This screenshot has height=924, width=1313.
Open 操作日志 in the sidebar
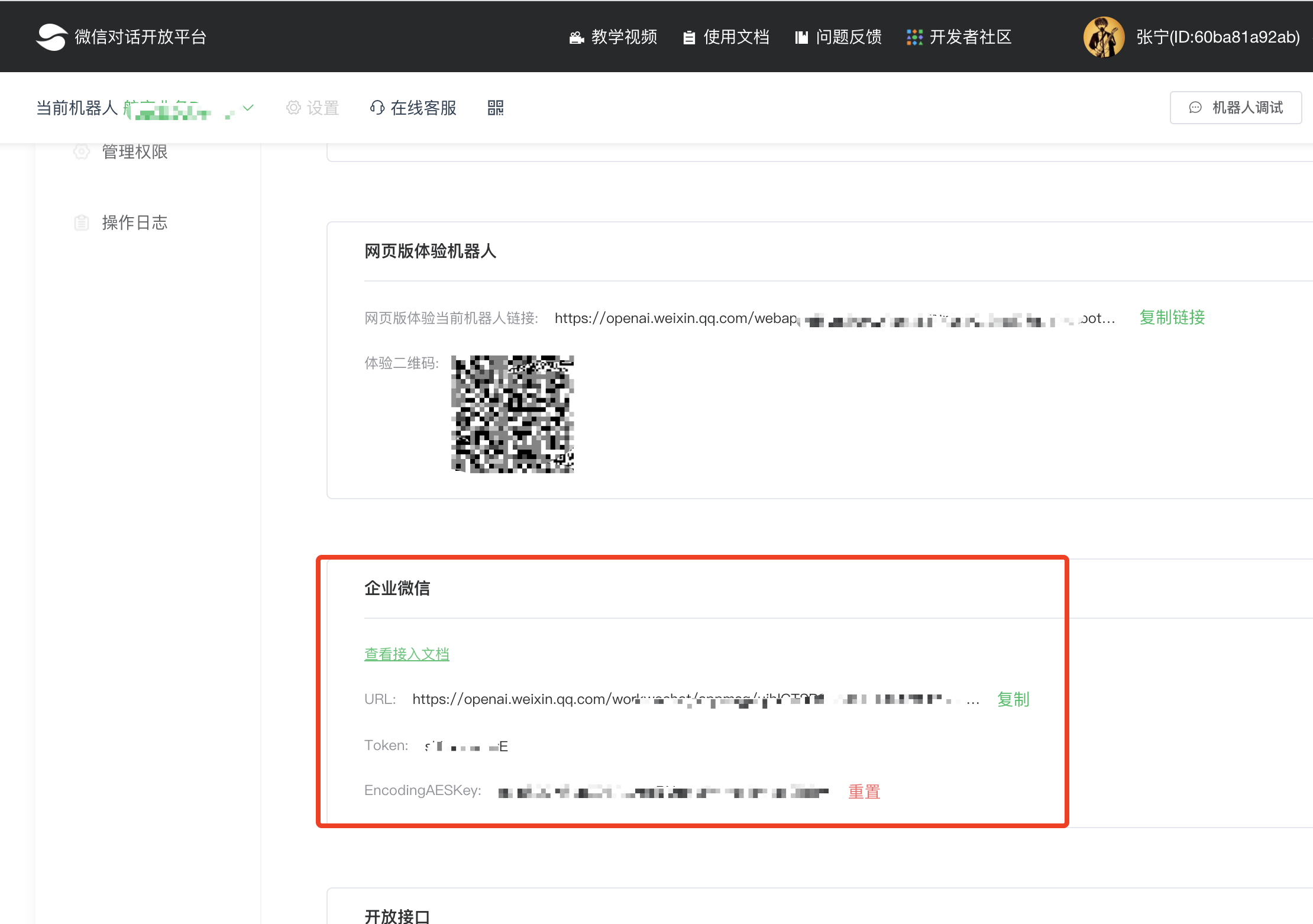click(x=134, y=222)
